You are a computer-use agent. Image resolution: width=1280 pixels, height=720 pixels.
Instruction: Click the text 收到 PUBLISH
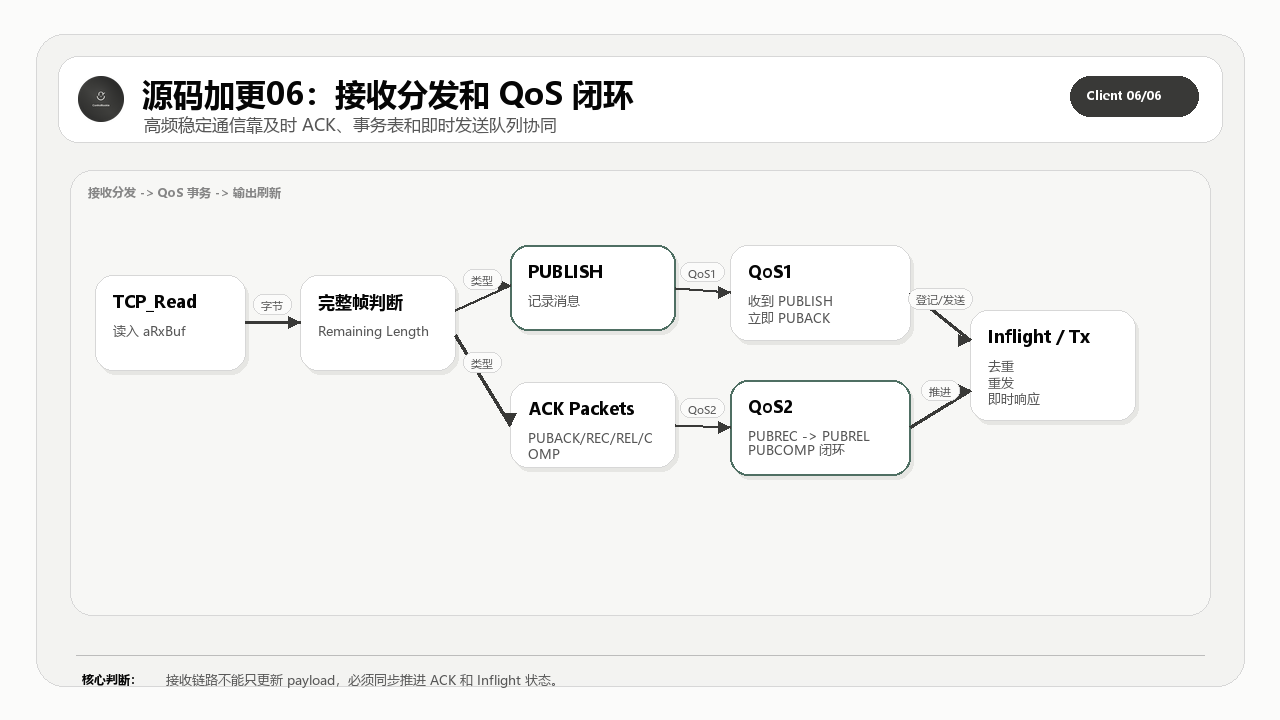click(790, 301)
